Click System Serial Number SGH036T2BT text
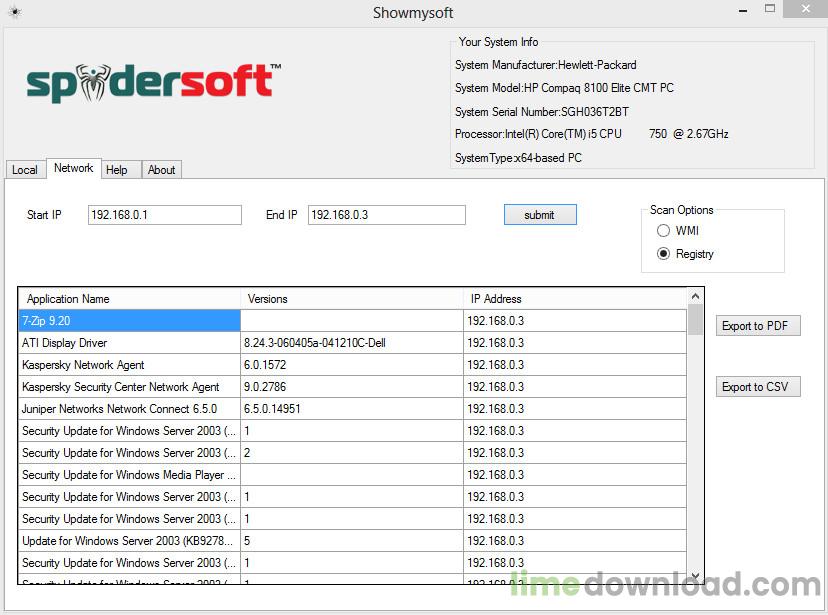This screenshot has height=615, width=828. (542, 112)
